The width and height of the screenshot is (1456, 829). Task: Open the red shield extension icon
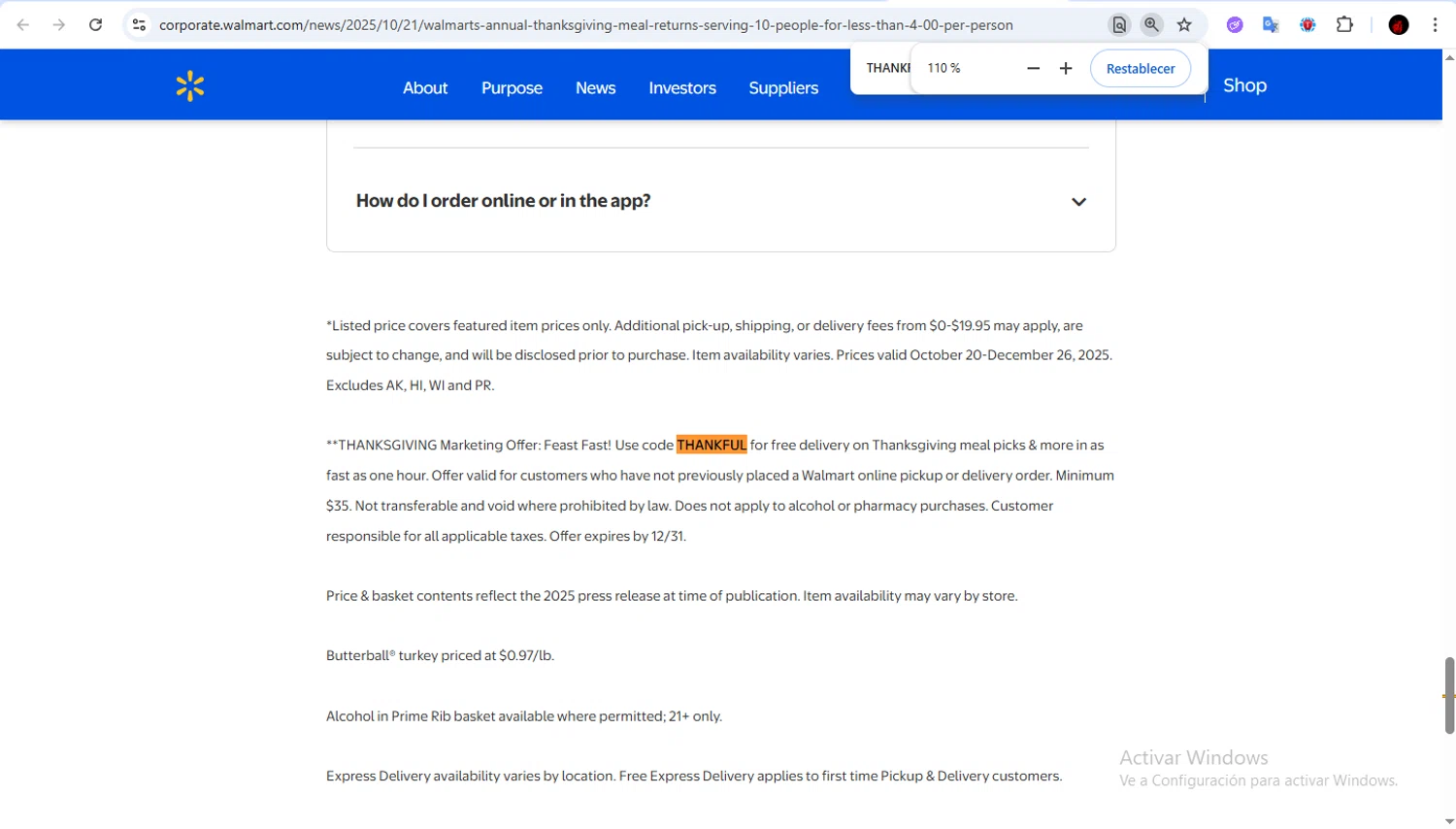(1307, 25)
